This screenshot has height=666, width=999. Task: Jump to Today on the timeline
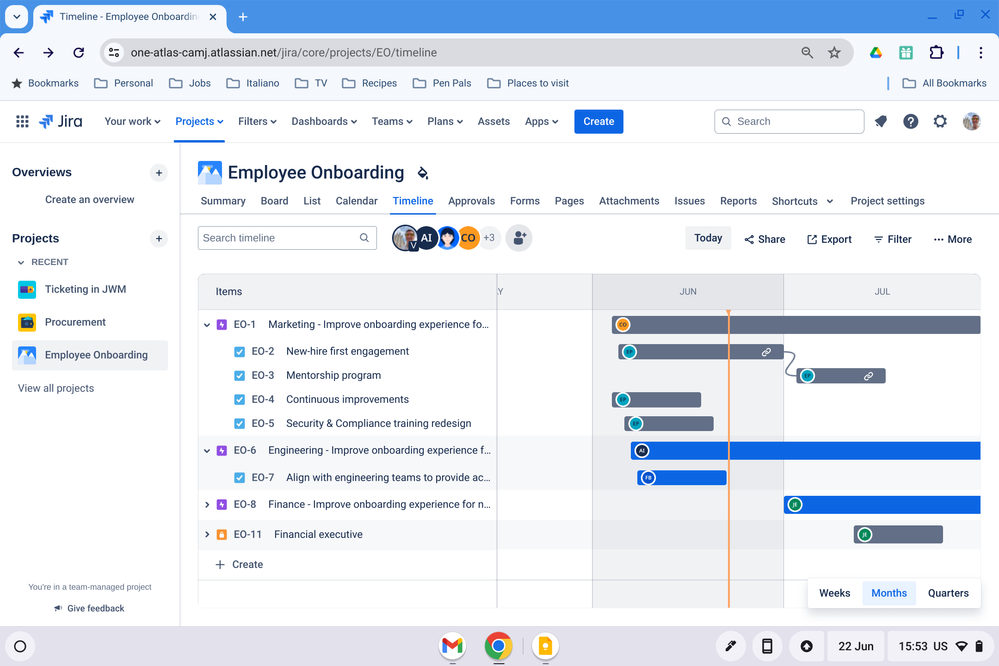click(708, 238)
